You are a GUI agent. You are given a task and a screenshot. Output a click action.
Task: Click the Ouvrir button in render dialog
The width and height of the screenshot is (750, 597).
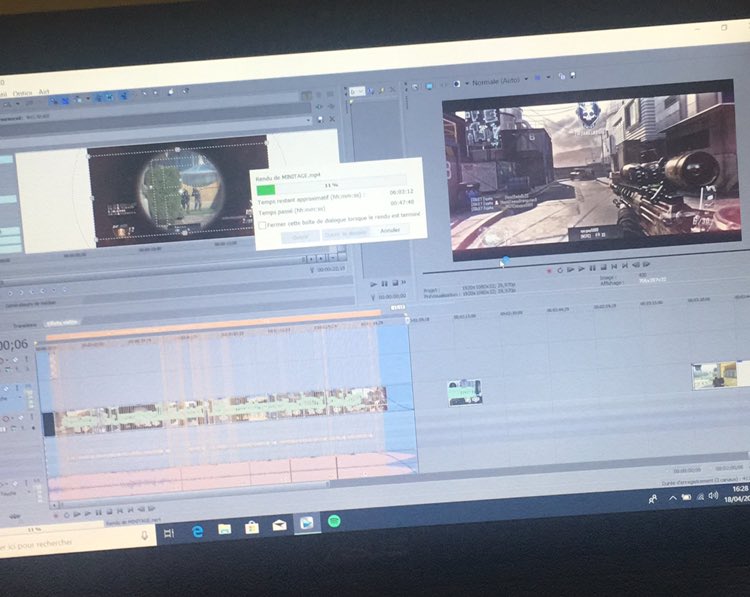(x=300, y=237)
